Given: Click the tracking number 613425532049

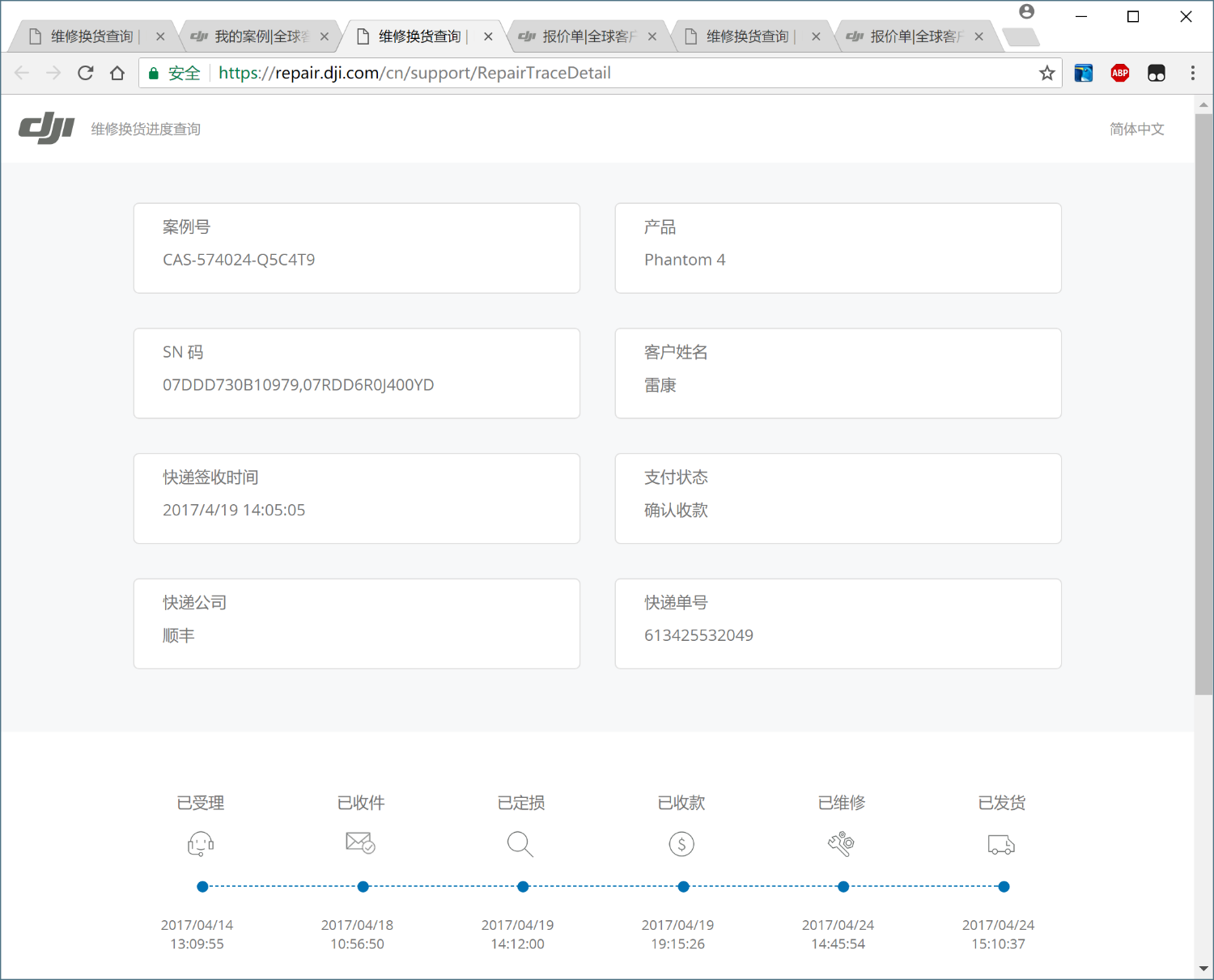Looking at the screenshot, I should tap(698, 635).
